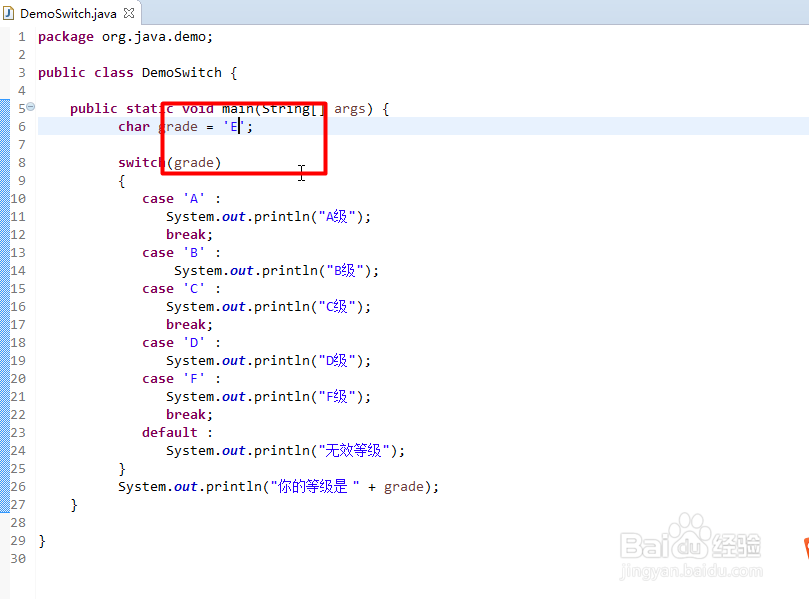
Task: Click println "F级" statement
Action: click(x=268, y=397)
